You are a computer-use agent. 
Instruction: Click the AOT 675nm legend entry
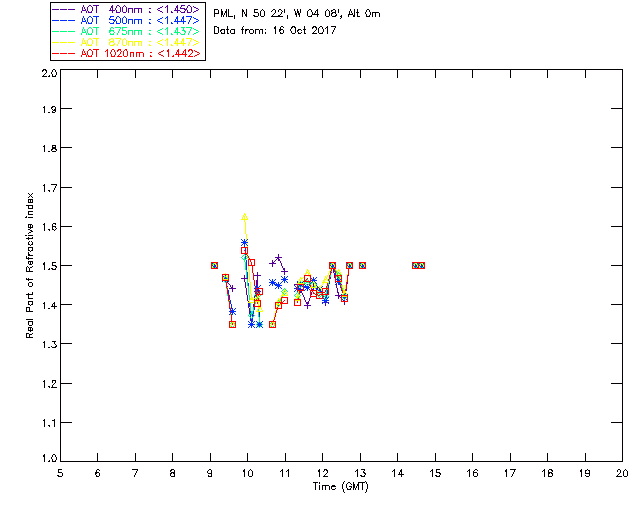127,31
